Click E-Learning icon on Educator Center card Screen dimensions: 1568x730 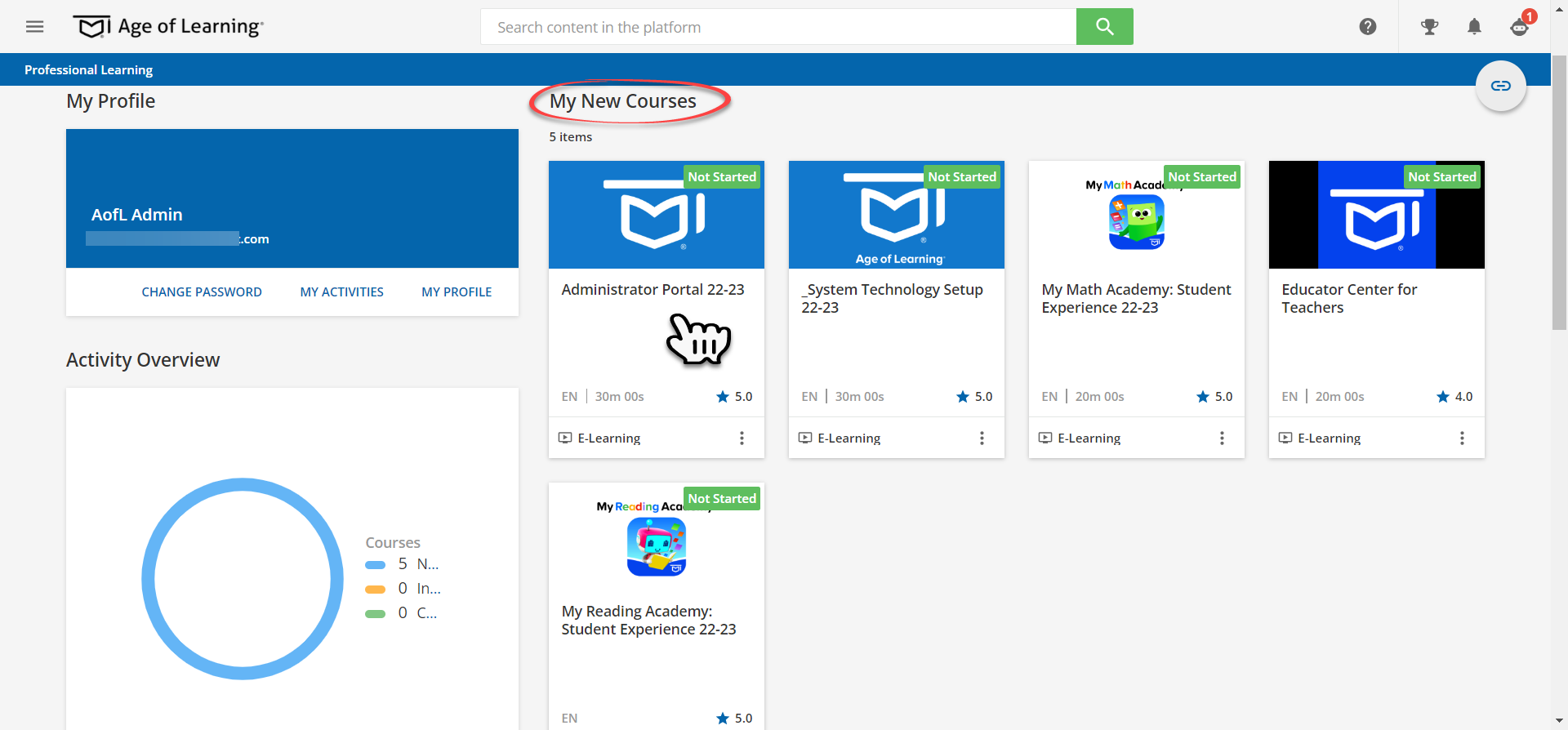tap(1285, 438)
